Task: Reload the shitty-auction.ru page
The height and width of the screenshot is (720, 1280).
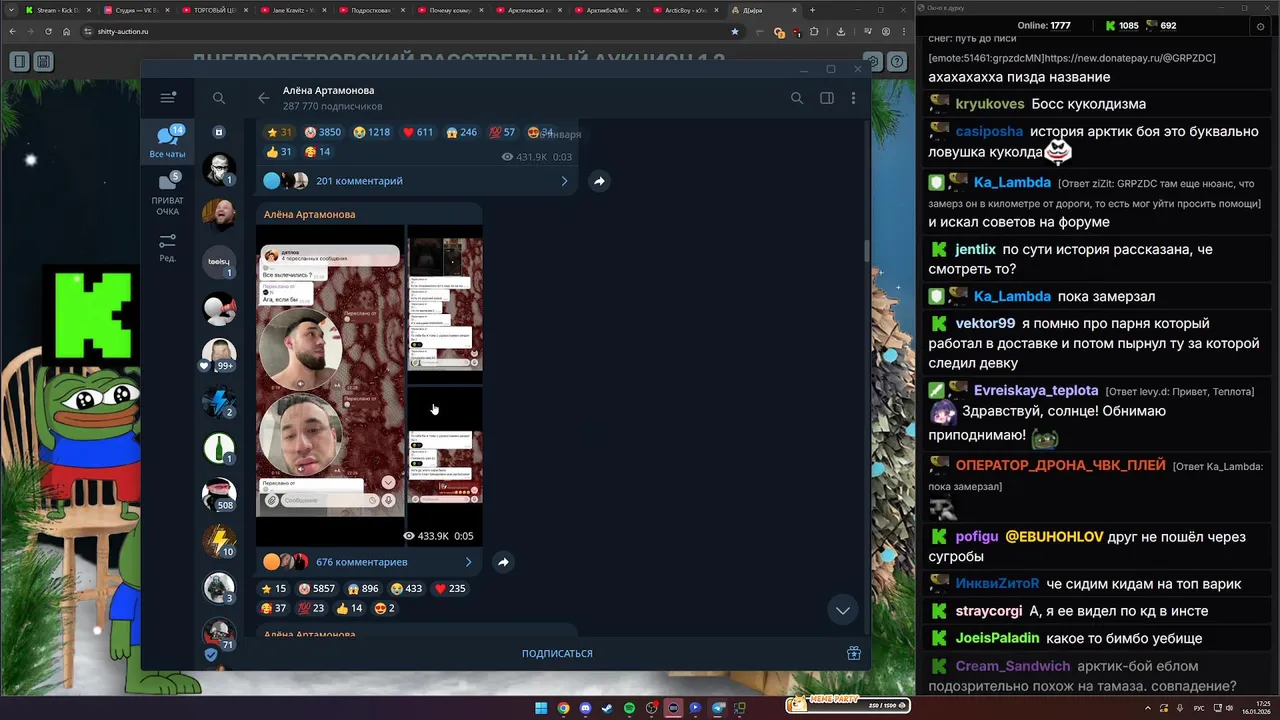Action: pos(47,31)
